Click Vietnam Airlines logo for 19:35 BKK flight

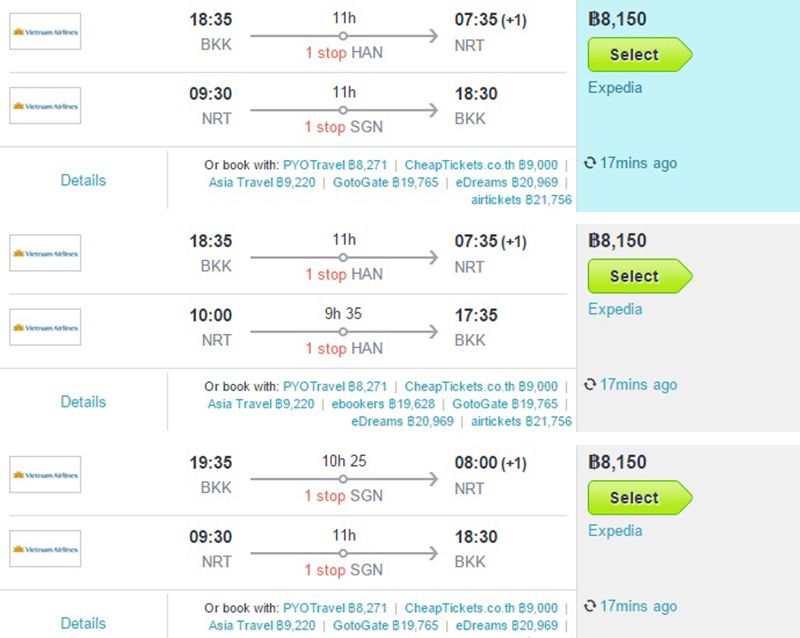click(45, 475)
